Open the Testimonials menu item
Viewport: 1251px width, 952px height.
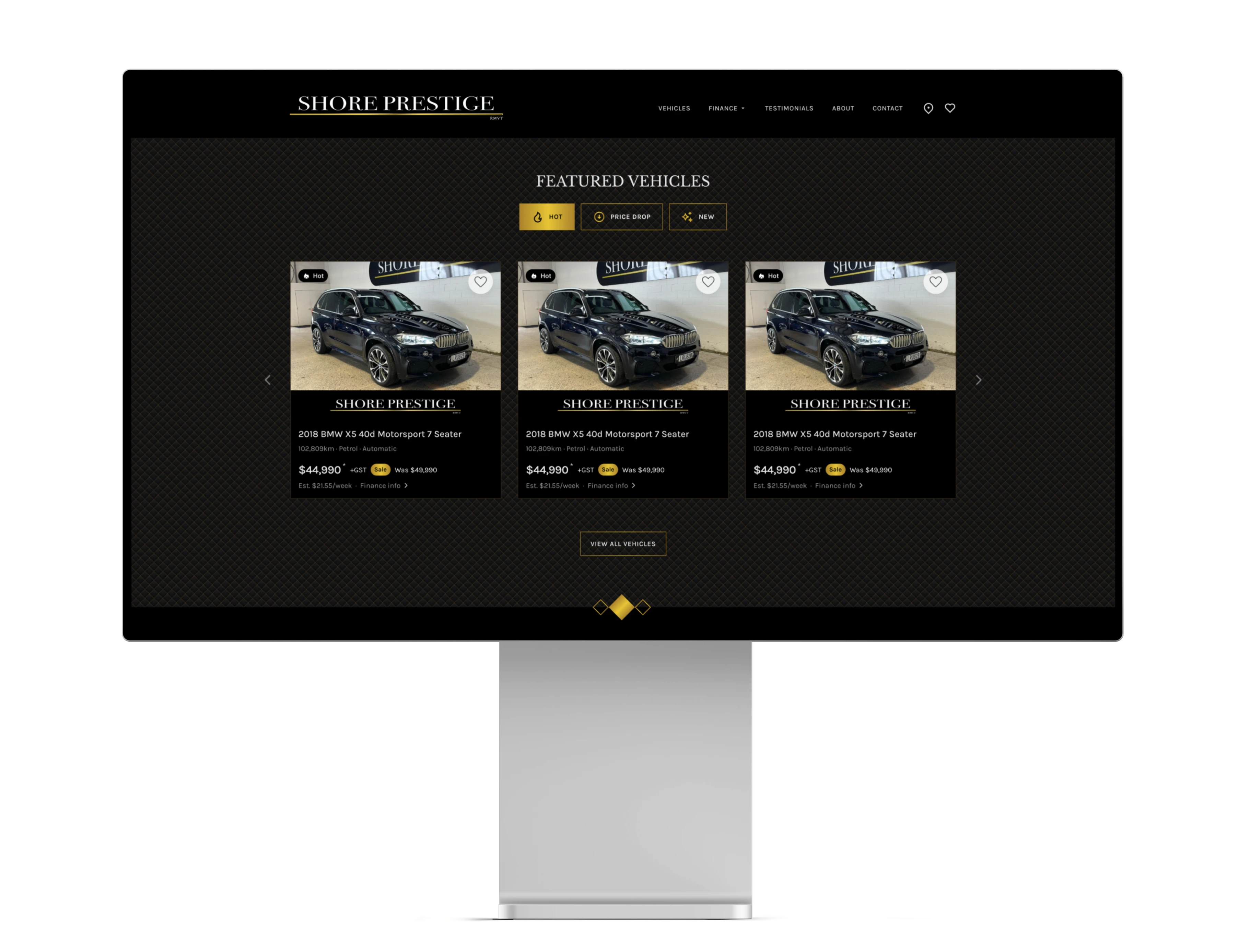(x=789, y=108)
